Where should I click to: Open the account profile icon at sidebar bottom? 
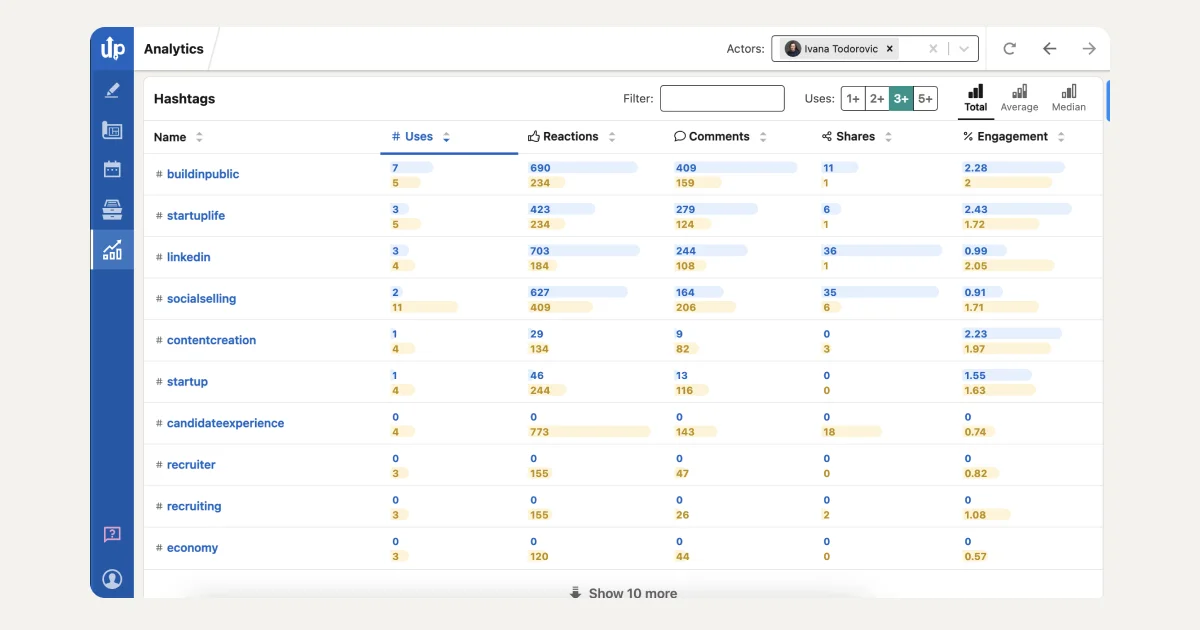[x=111, y=579]
